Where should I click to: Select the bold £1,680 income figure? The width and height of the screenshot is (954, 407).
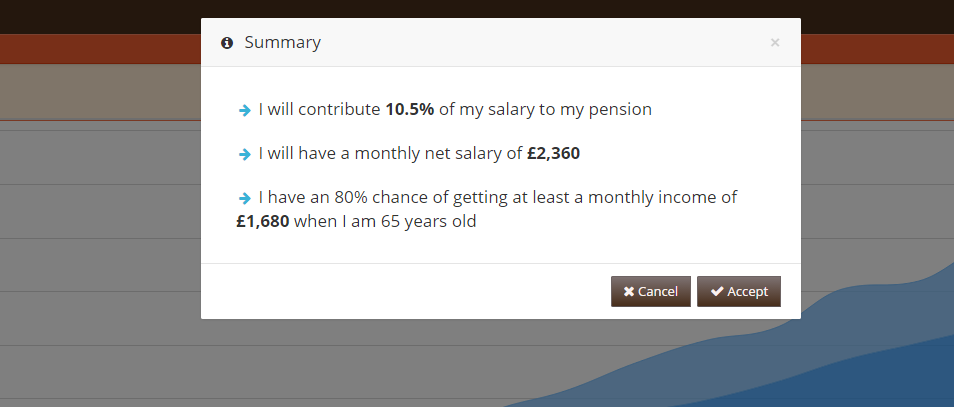(263, 221)
